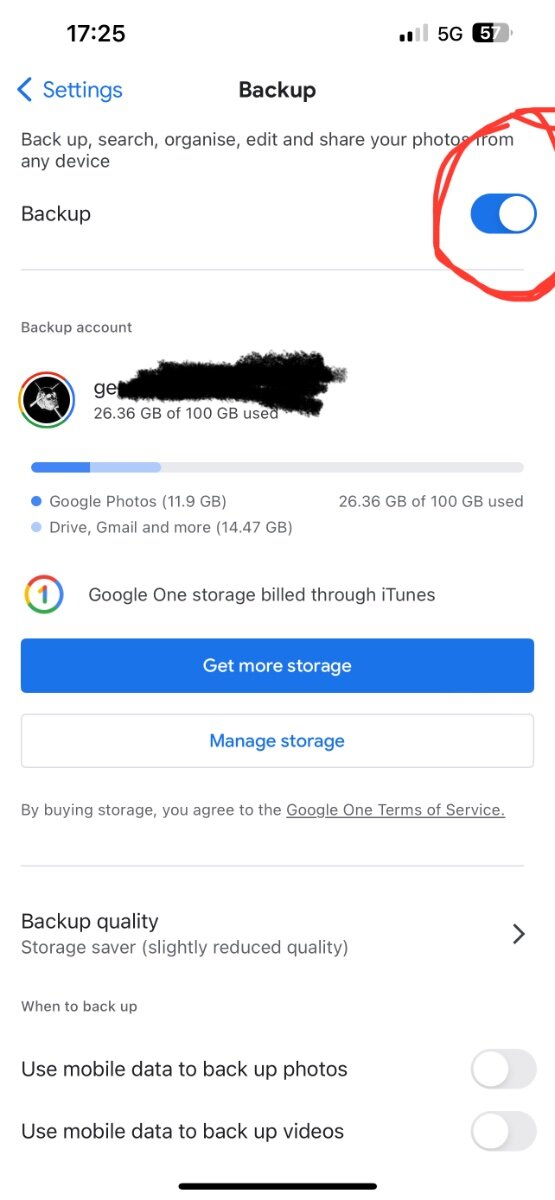Tap the Backup page title
Viewport: 555px width, 1200px height.
coord(277,90)
